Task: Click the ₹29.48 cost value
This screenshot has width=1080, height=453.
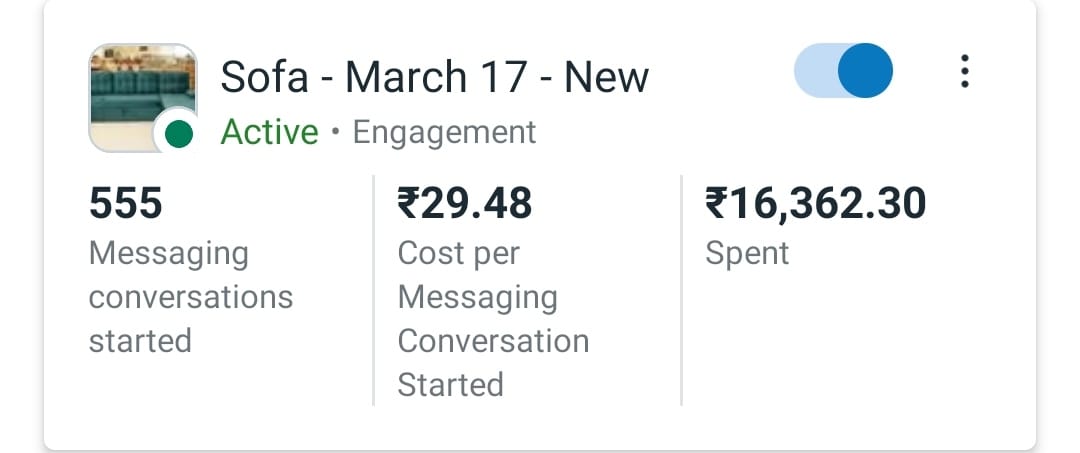Action: tap(465, 204)
